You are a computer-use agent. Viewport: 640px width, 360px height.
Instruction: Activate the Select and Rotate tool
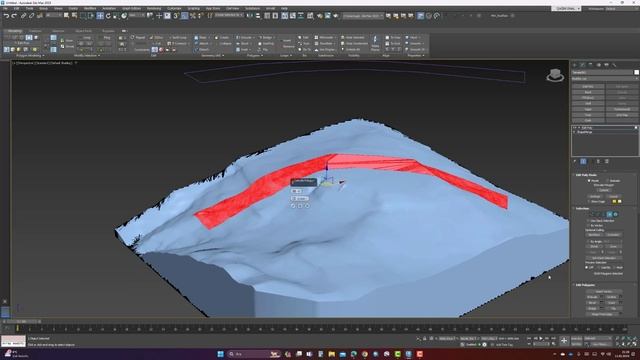click(x=108, y=16)
